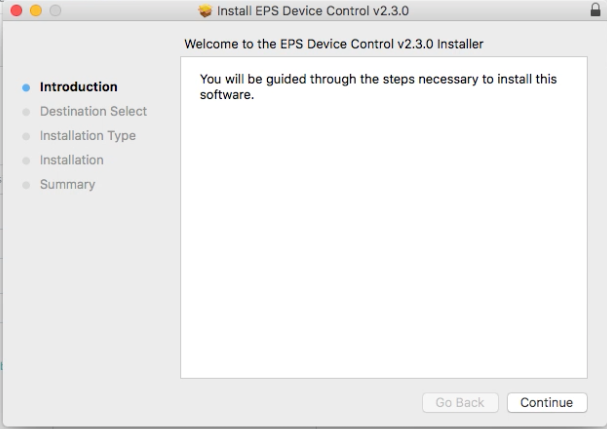Click the bullet next to the Installation step

[25, 160]
